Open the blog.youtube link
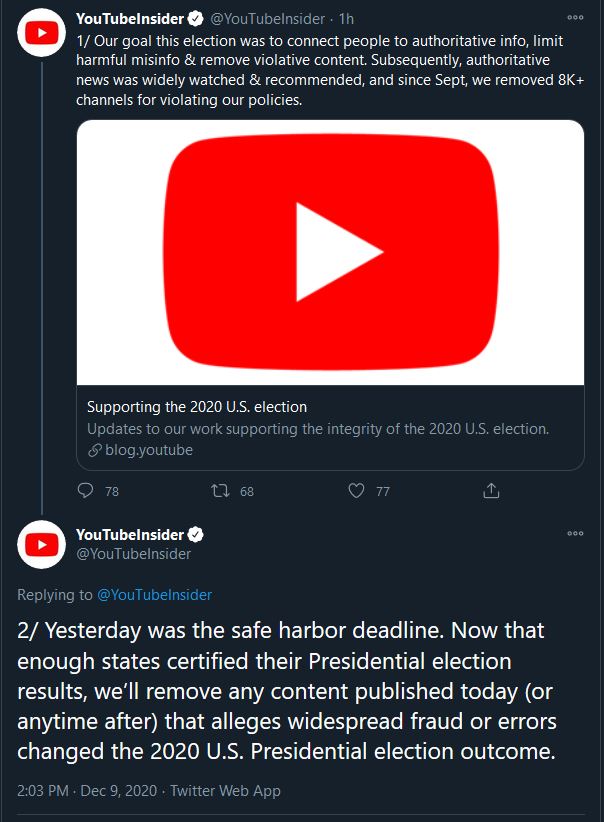Viewport: 604px width, 822px height. pyautogui.click(x=148, y=450)
